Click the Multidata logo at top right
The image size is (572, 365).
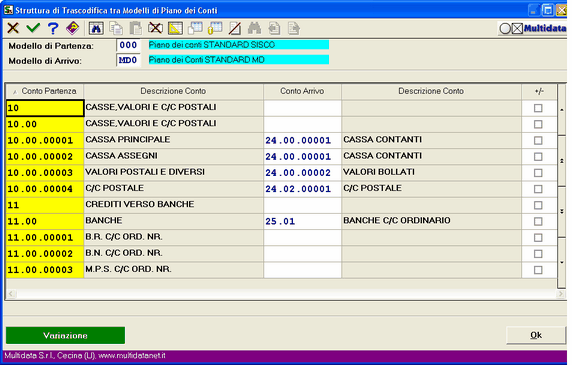pos(533,28)
